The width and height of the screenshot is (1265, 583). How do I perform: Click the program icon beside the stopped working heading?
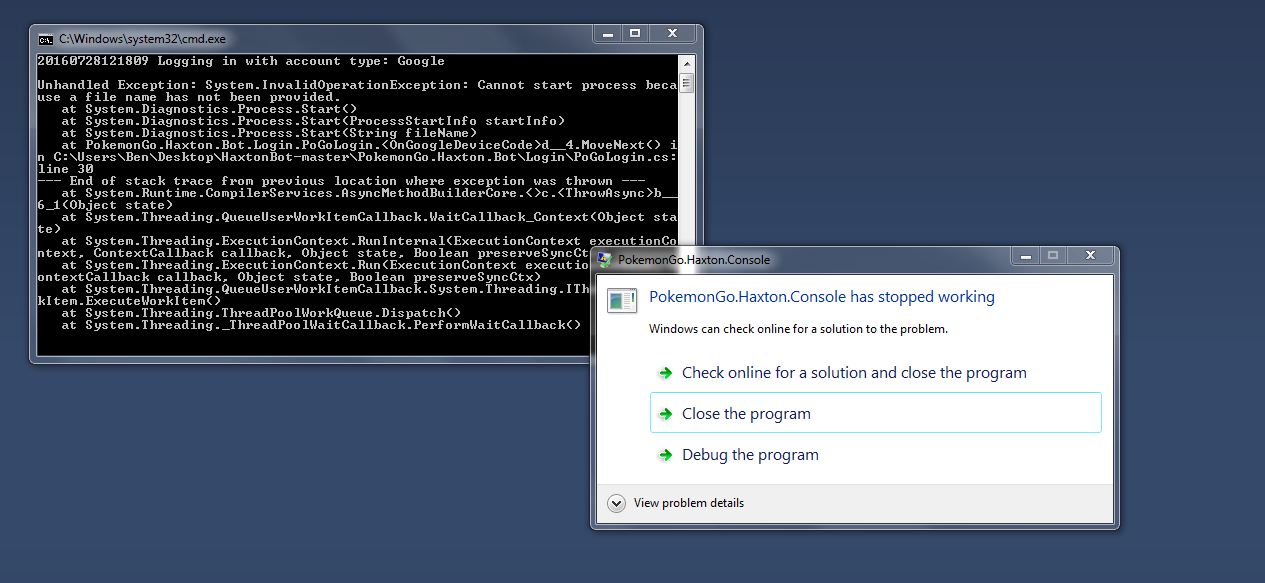pyautogui.click(x=622, y=299)
